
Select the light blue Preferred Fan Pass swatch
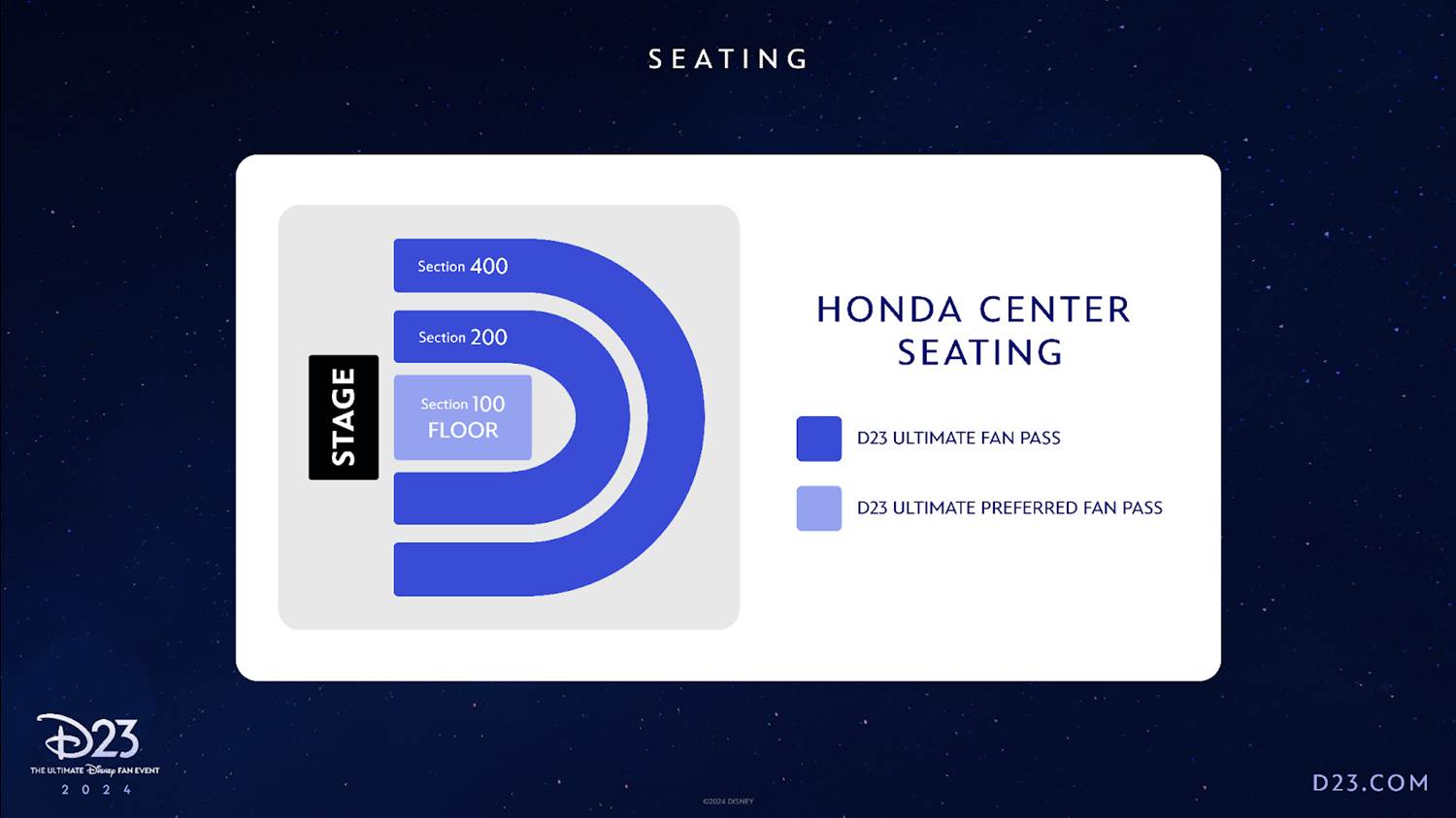click(818, 508)
